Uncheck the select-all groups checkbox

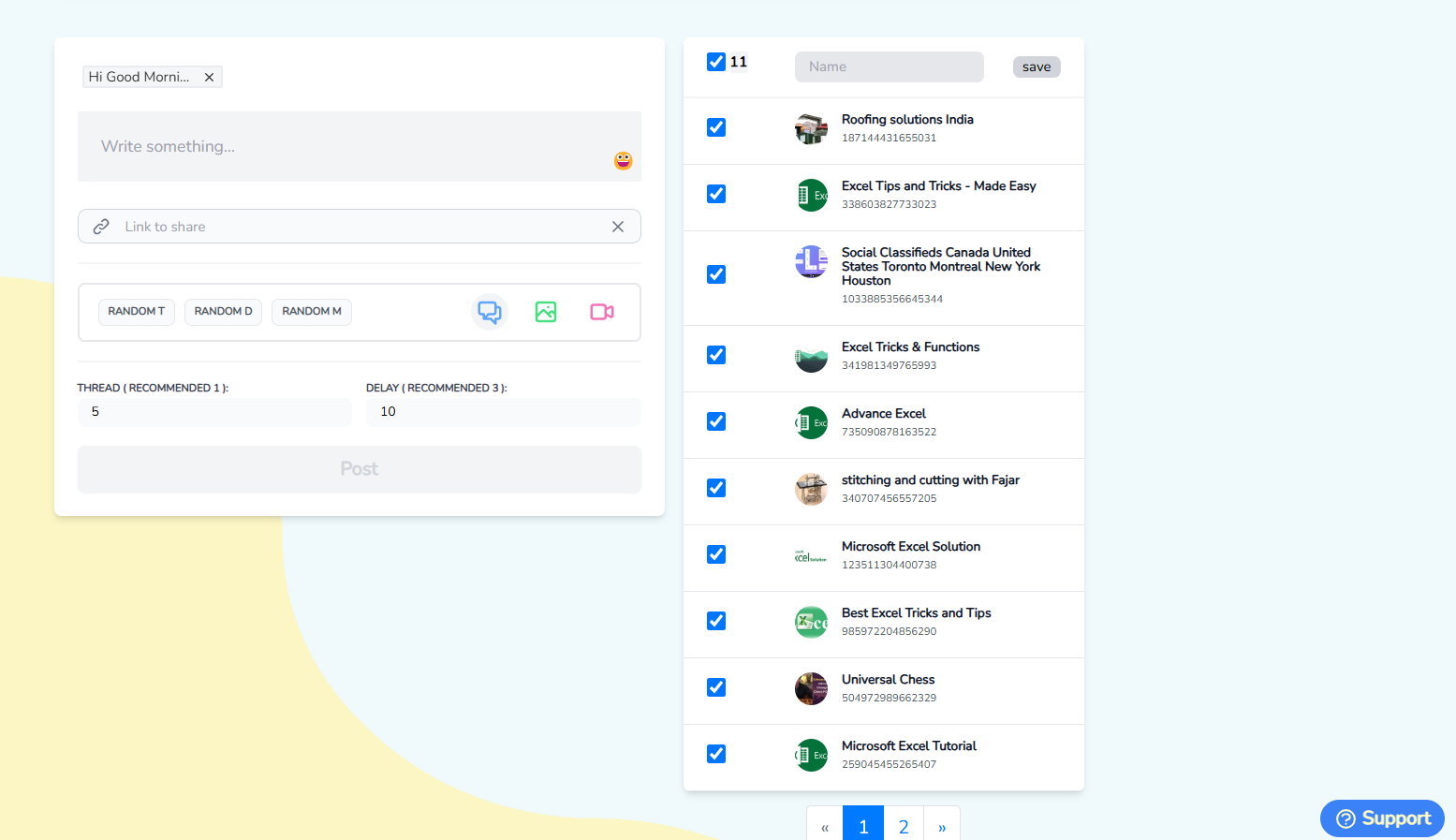coord(716,62)
